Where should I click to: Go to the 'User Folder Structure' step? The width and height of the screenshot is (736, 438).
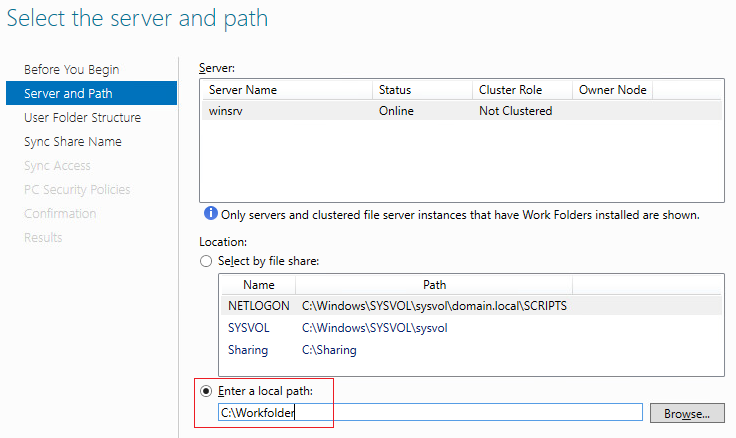[x=82, y=117]
